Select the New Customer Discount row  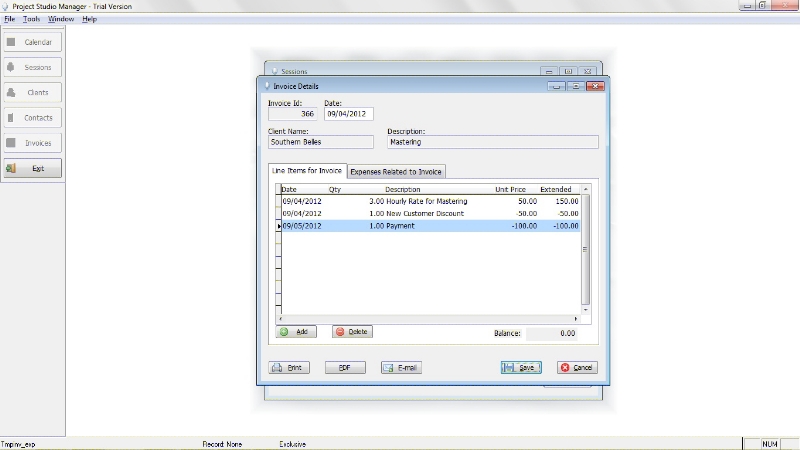point(430,213)
